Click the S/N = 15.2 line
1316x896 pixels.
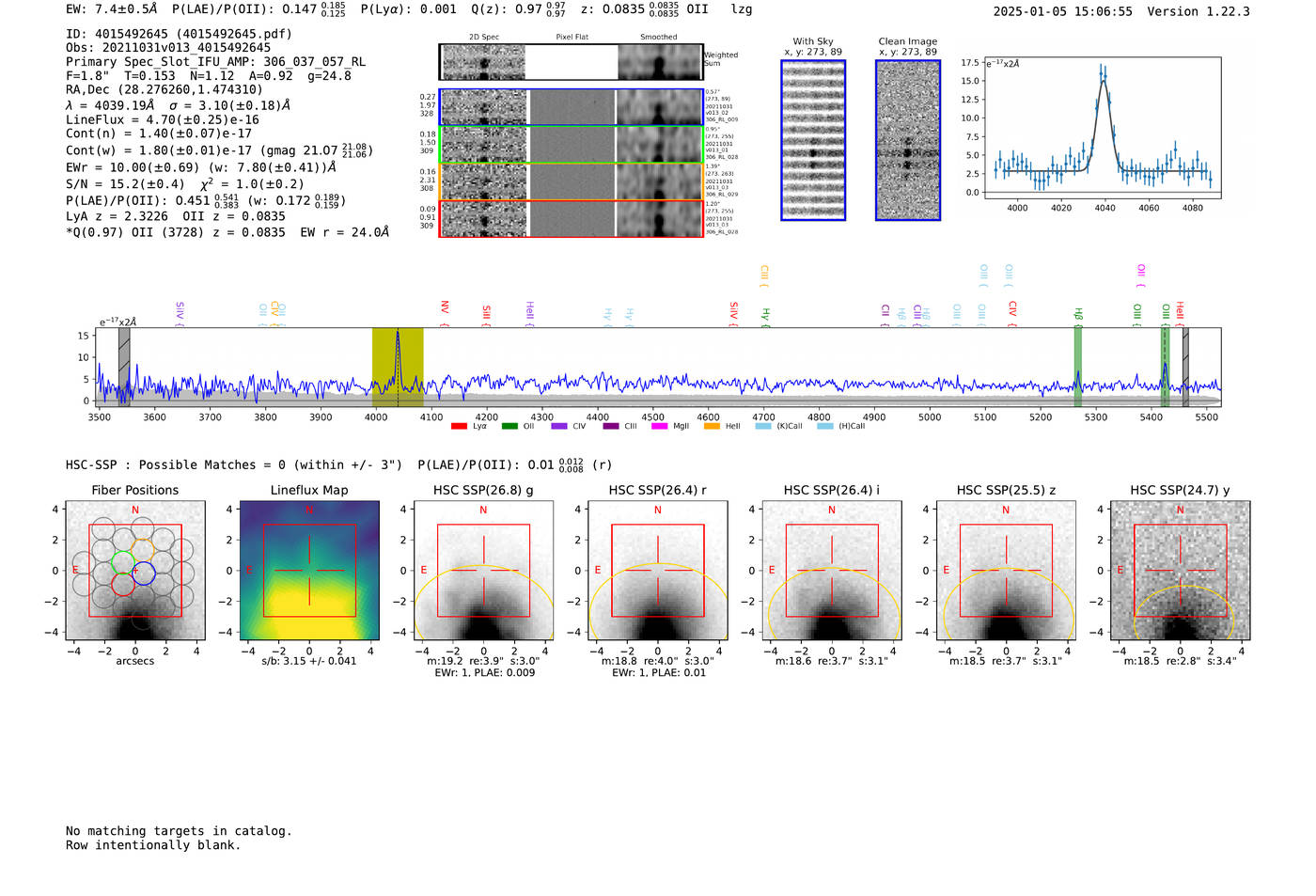point(185,184)
